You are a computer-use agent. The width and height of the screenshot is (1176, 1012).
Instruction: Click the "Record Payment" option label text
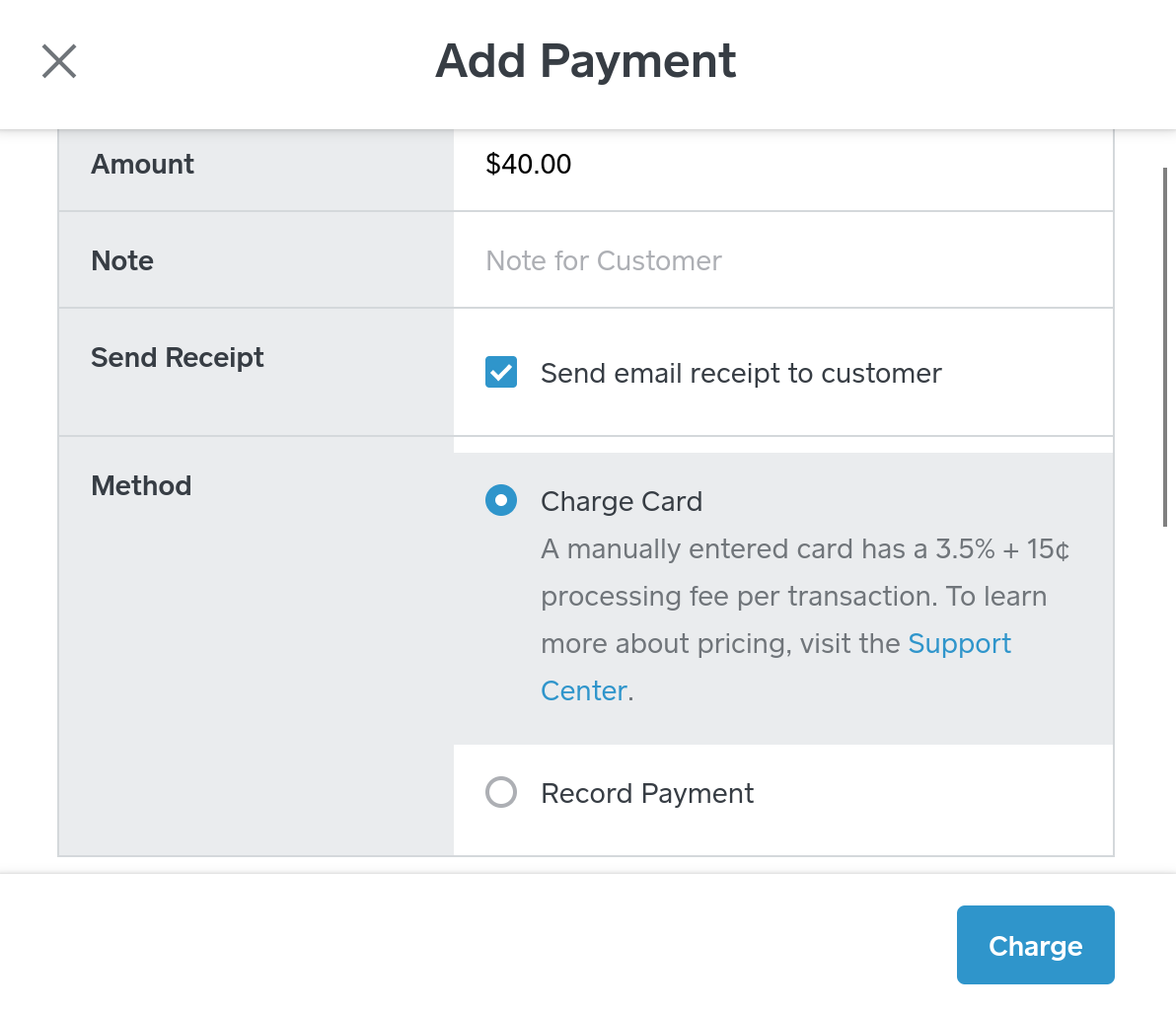point(647,794)
